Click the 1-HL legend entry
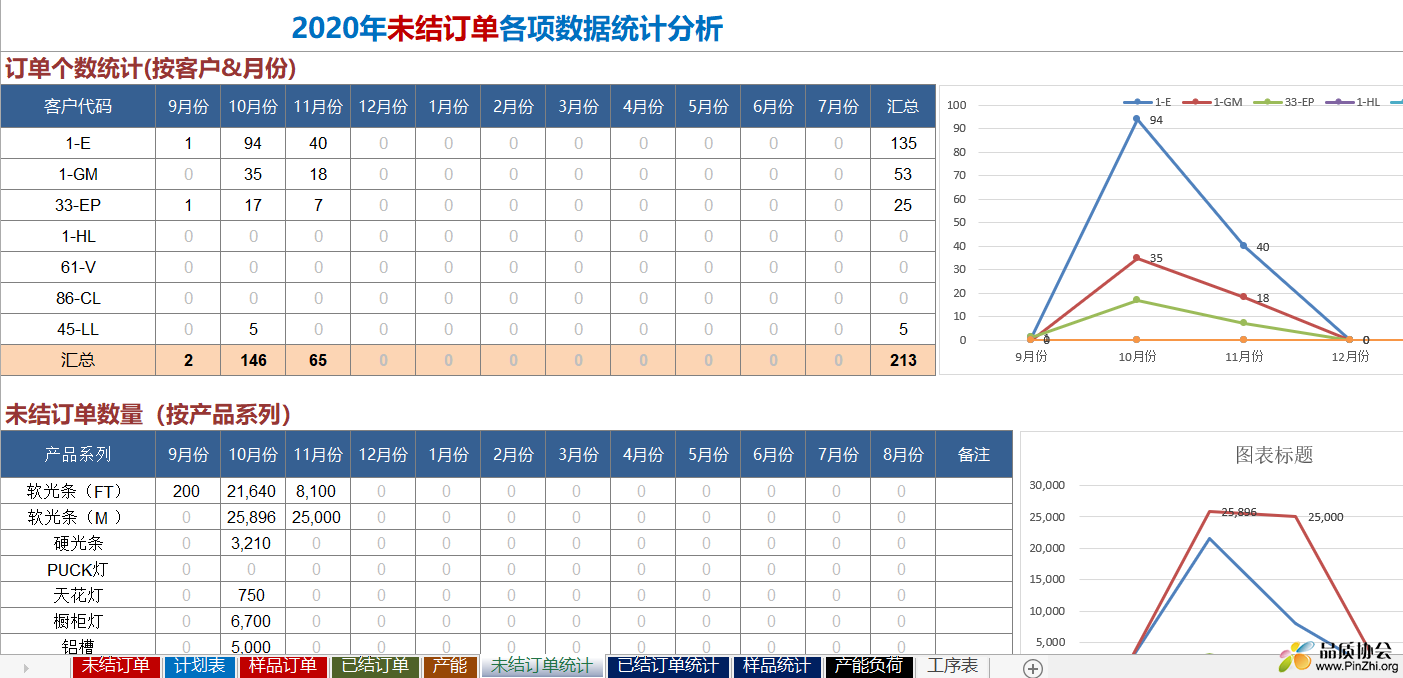 [1353, 102]
